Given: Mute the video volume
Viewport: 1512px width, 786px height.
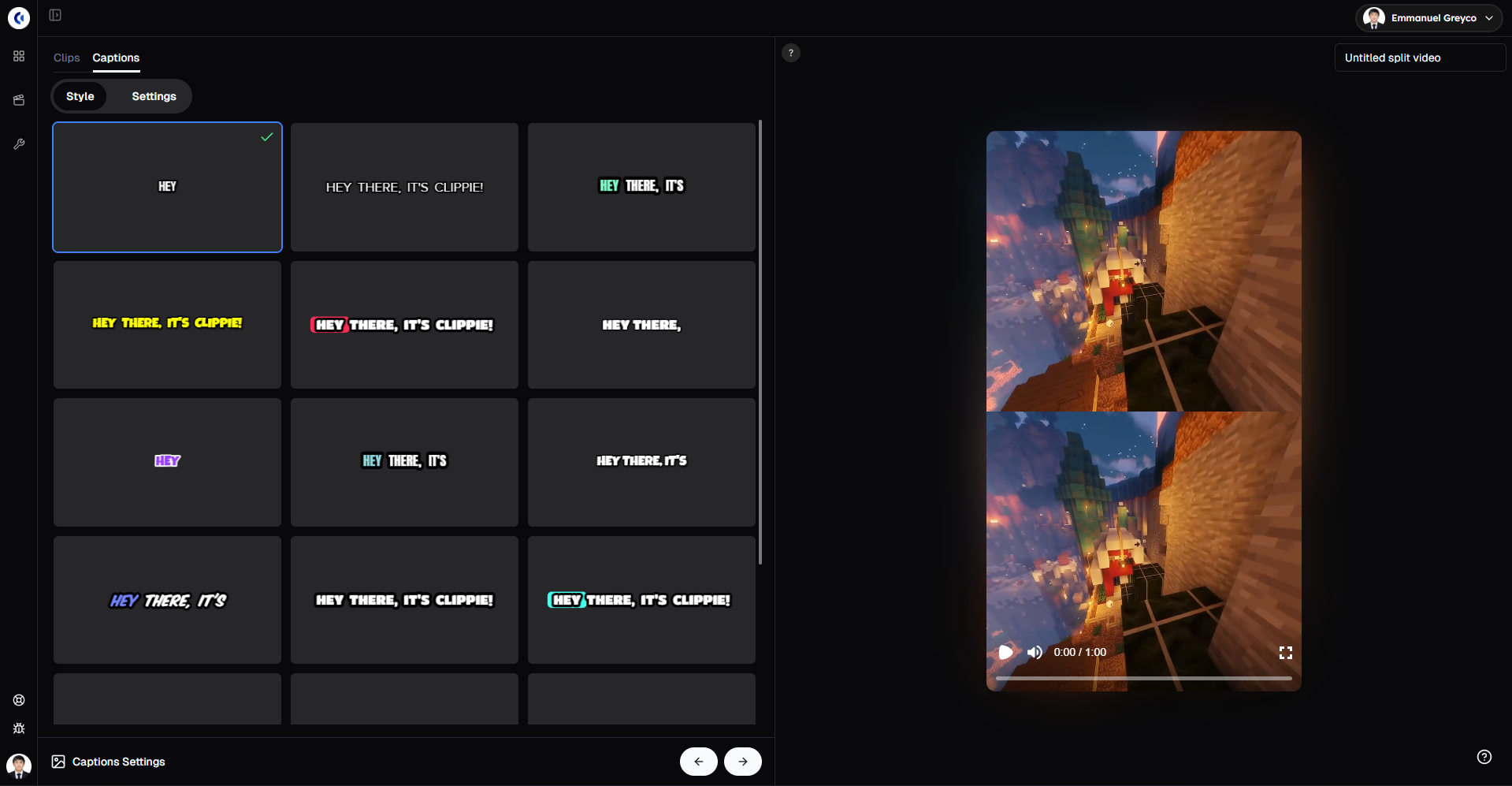Looking at the screenshot, I should pos(1035,652).
